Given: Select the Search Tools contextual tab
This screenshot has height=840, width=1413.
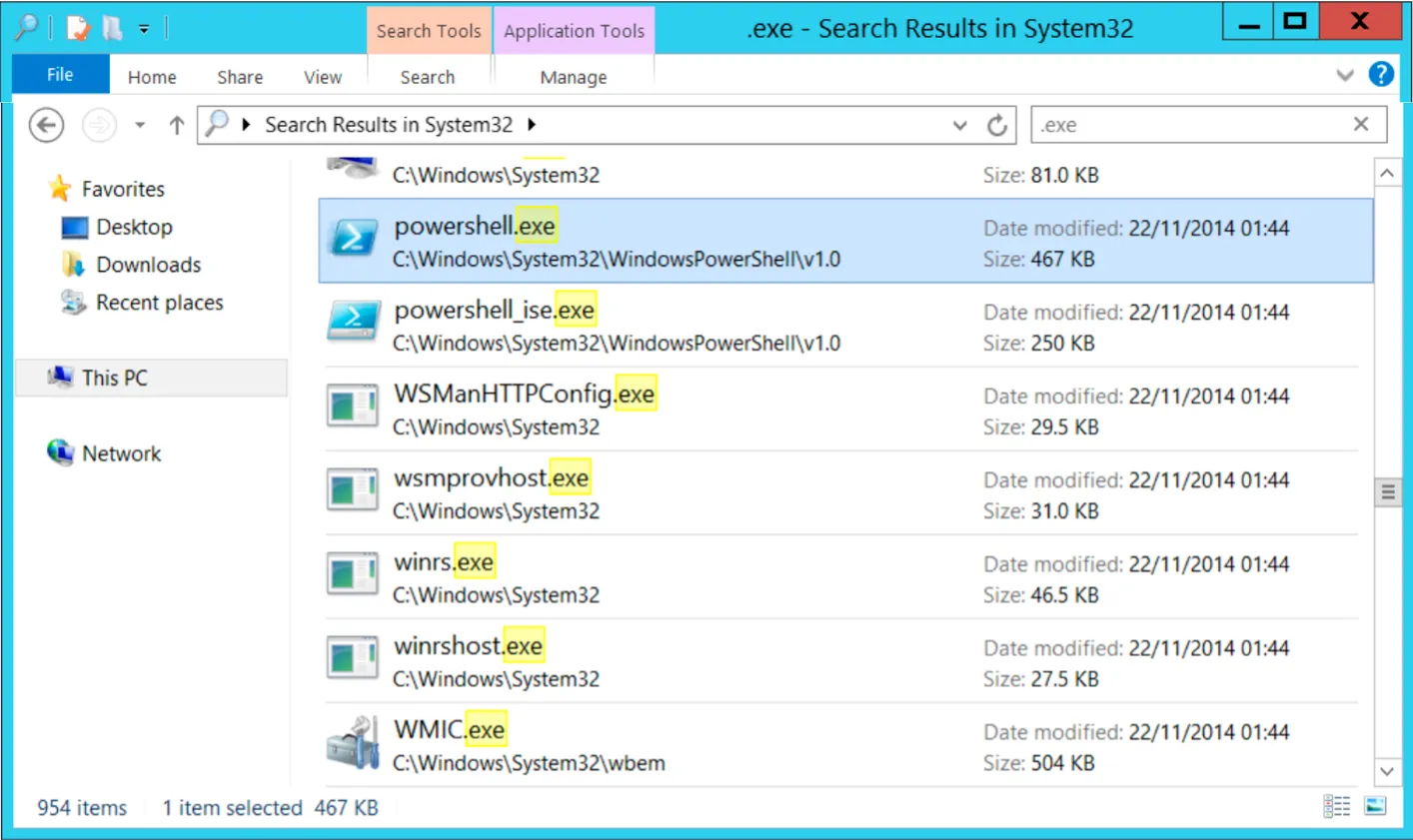Looking at the screenshot, I should pos(429,31).
